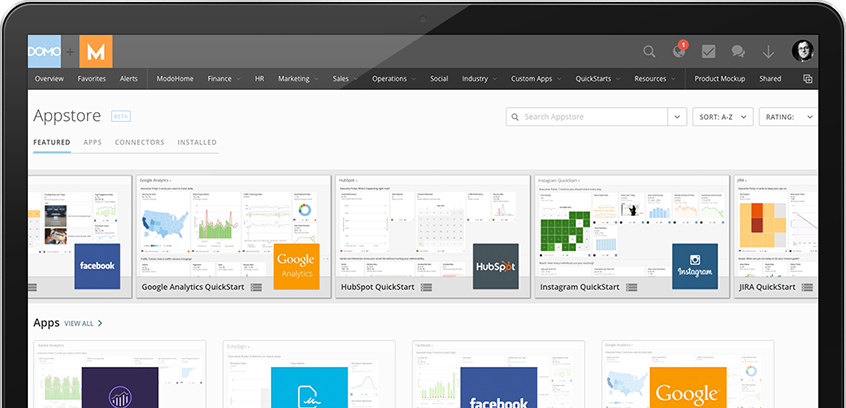Open menu icon beside HubSpot QuickStart
This screenshot has height=408, width=846.
coord(426,288)
